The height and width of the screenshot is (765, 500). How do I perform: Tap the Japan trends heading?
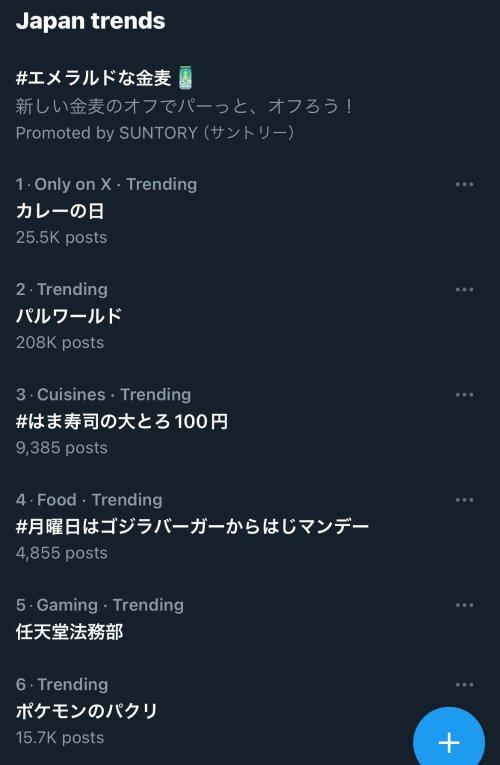90,21
